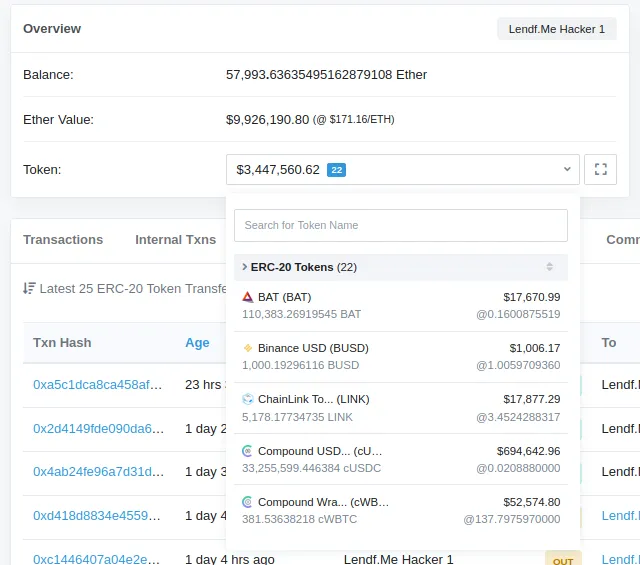Click the $1,006.17 BUSD value
Image resolution: width=640 pixels, height=565 pixels.
tap(535, 348)
